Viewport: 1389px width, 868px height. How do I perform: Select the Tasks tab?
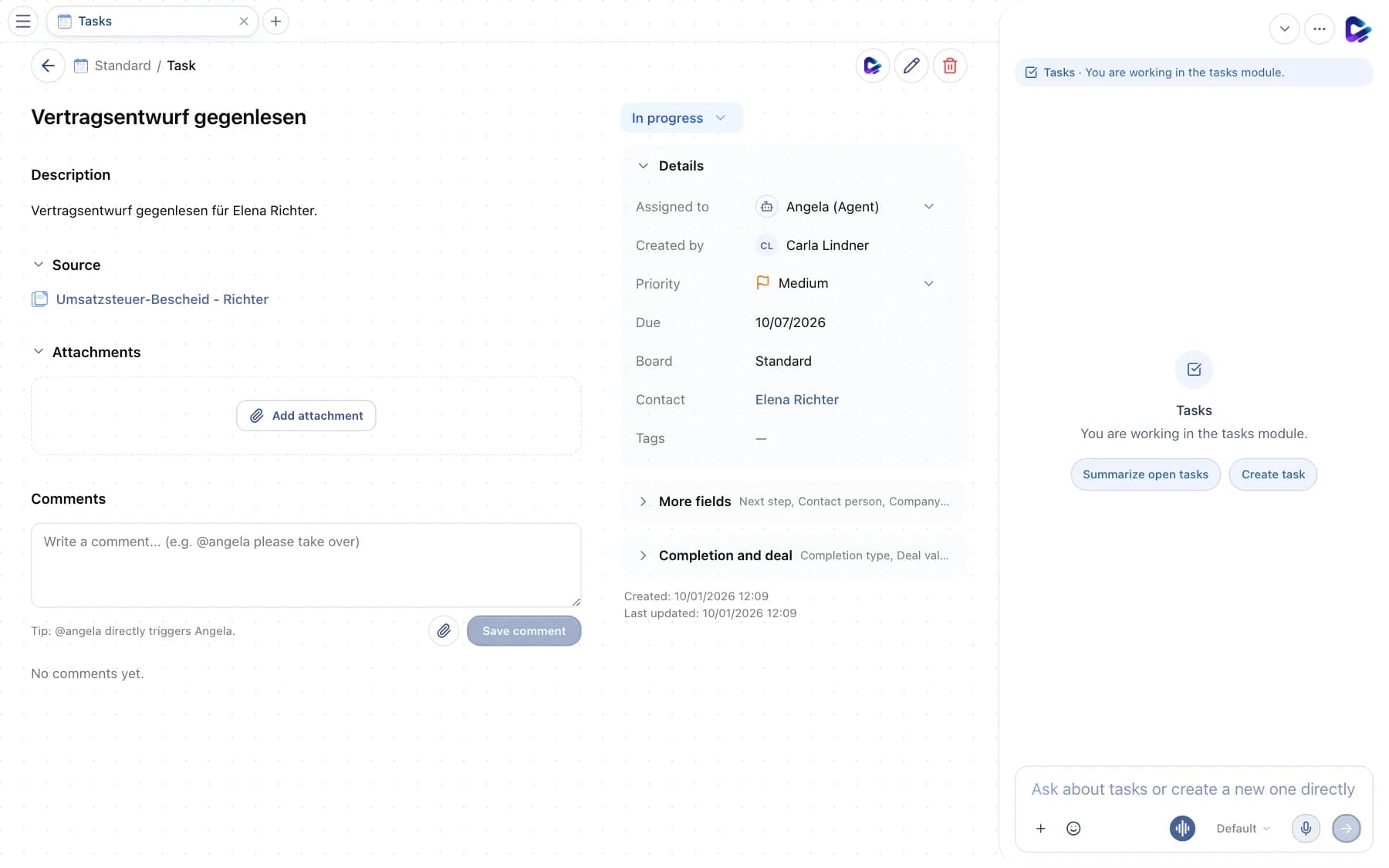tap(152, 21)
